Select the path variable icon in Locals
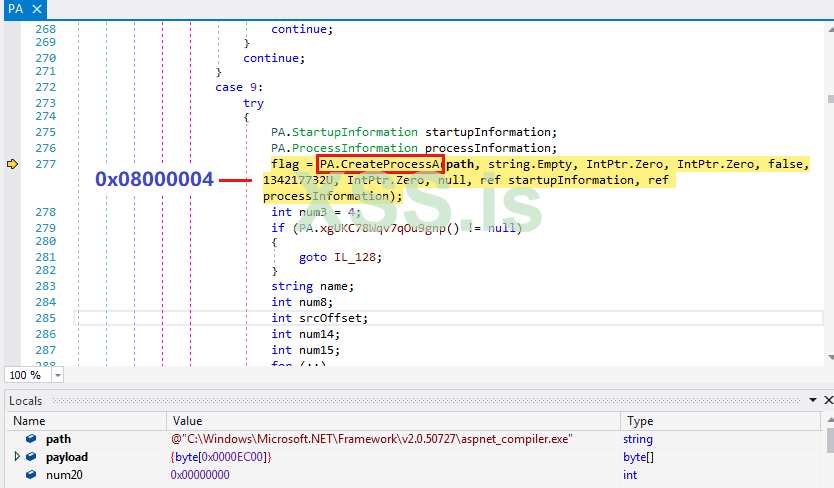Image resolution: width=834 pixels, height=488 pixels. (x=31, y=439)
